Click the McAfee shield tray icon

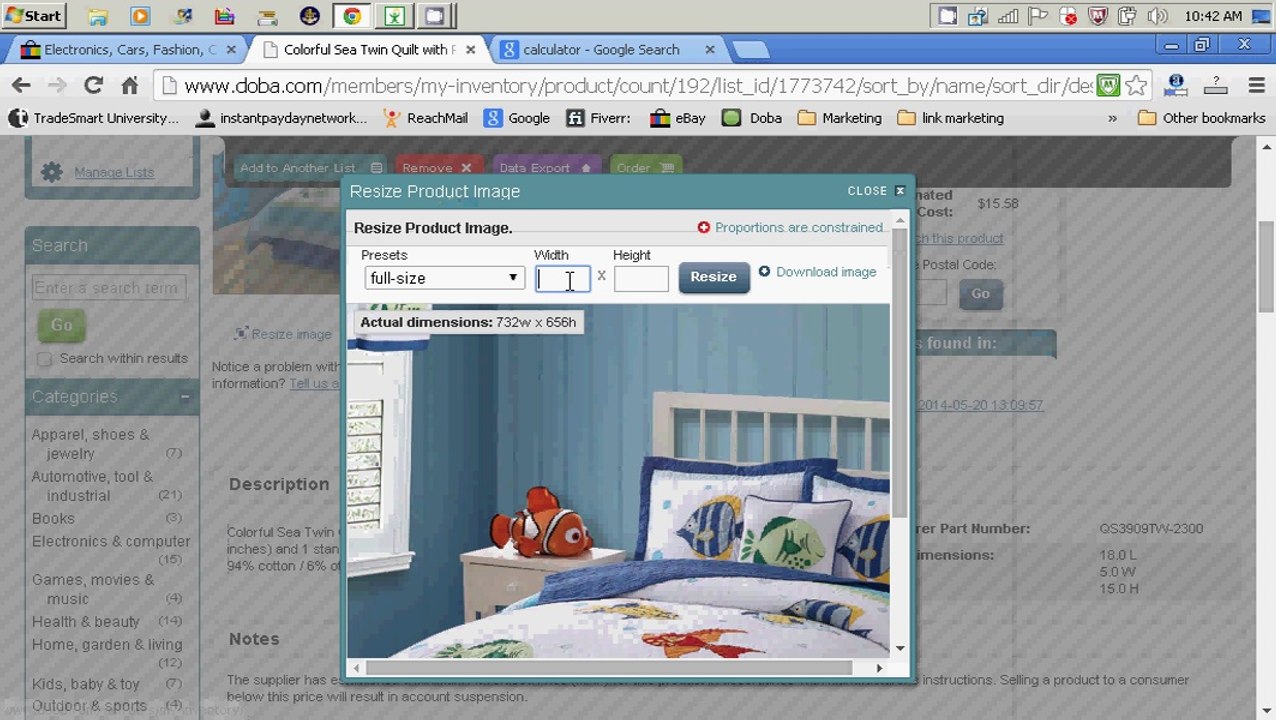click(x=1098, y=16)
